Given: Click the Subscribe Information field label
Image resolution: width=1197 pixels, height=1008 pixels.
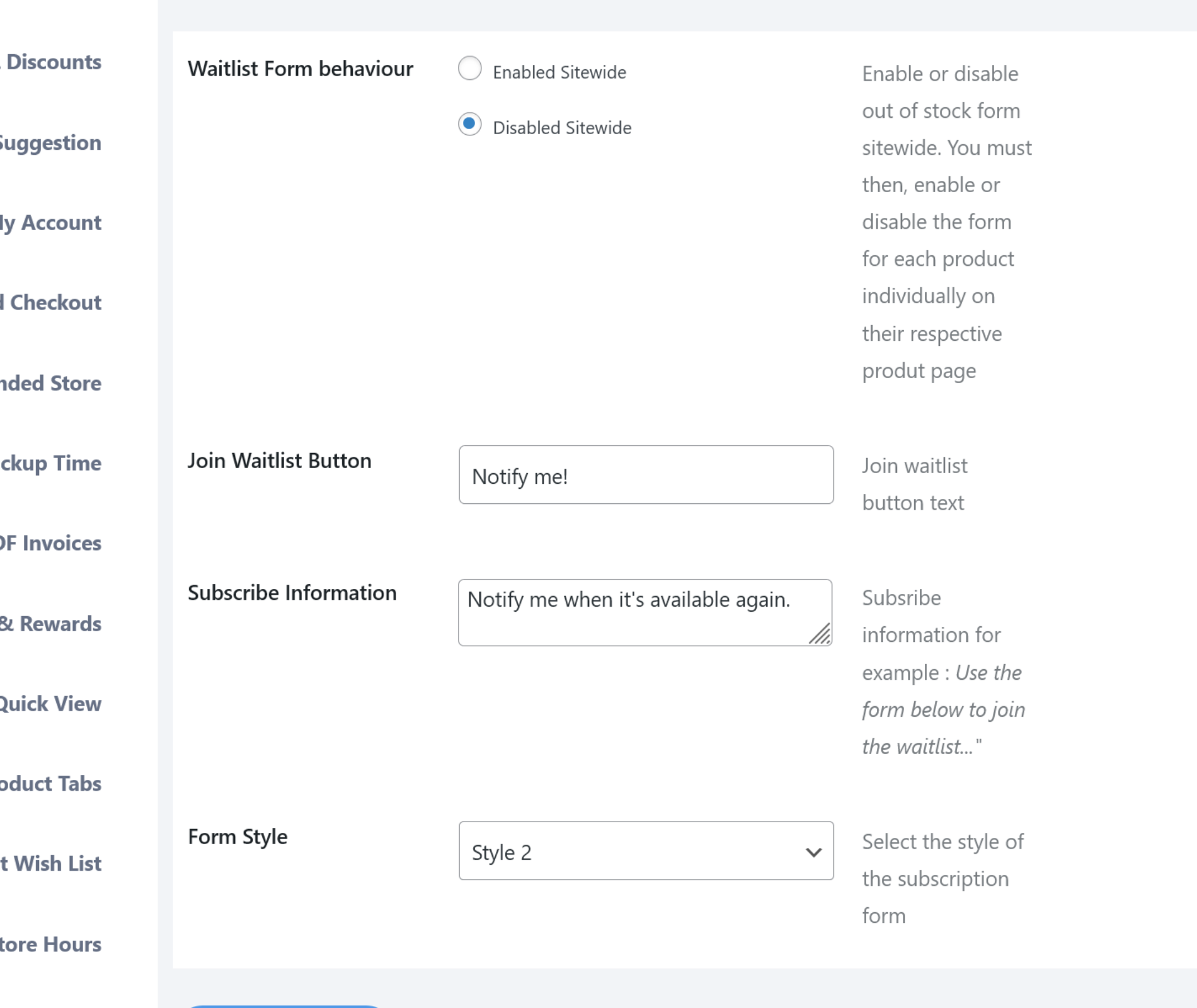Looking at the screenshot, I should pyautogui.click(x=292, y=593).
